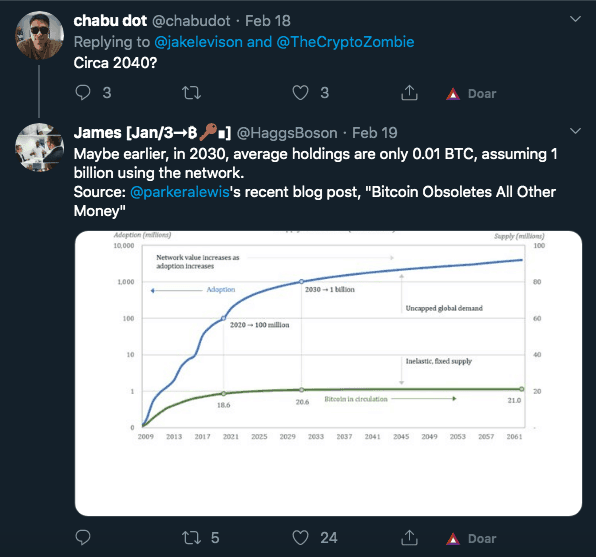This screenshot has width=596, height=557.
Task: Tip chabu dot via Brave Doar
Action: point(471,94)
